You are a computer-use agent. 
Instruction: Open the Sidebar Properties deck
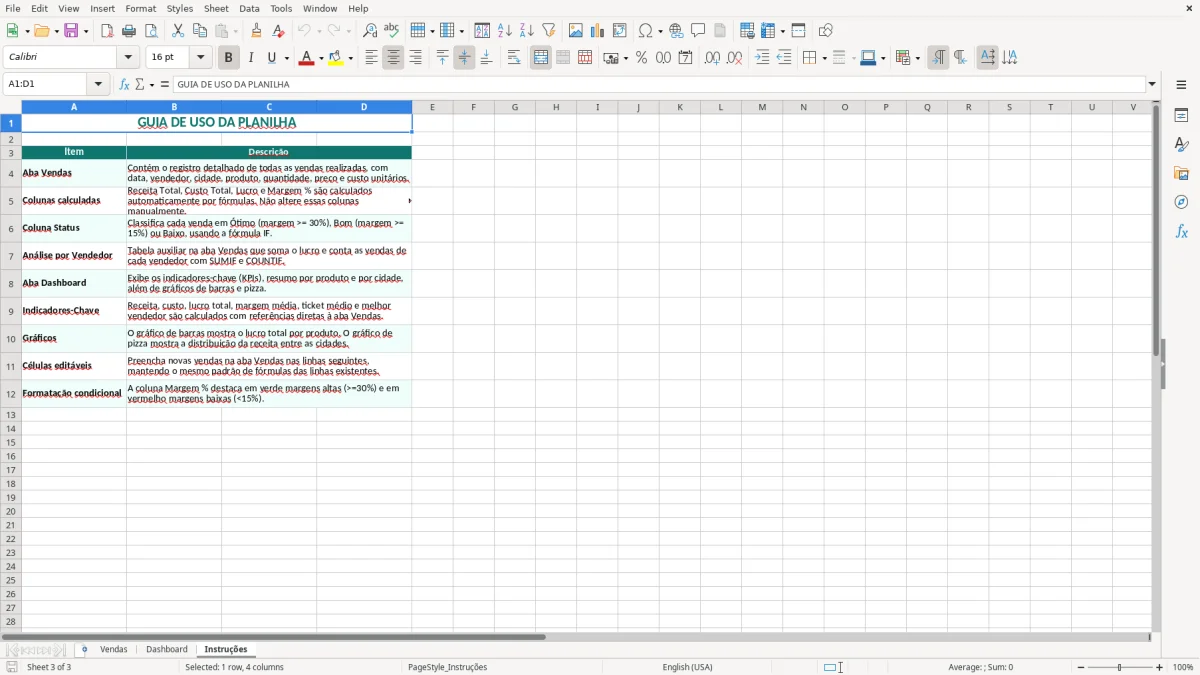pyautogui.click(x=1181, y=115)
